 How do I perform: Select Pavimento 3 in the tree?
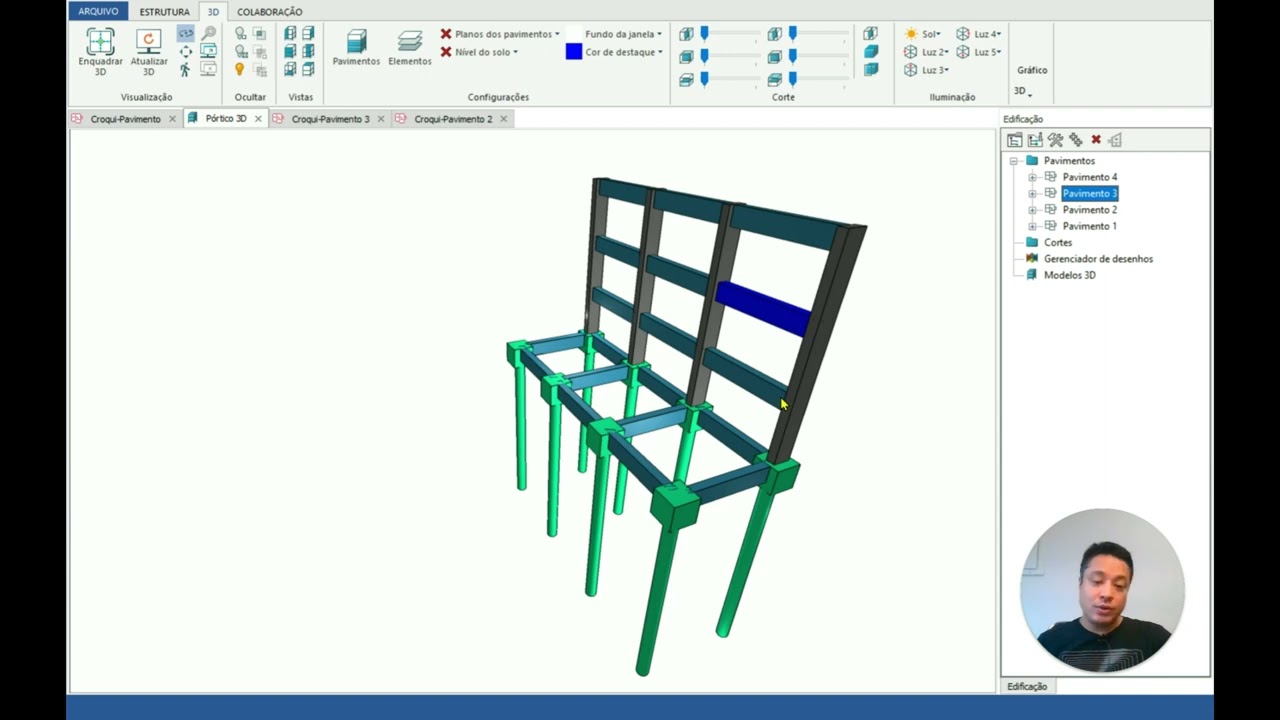(x=1089, y=193)
